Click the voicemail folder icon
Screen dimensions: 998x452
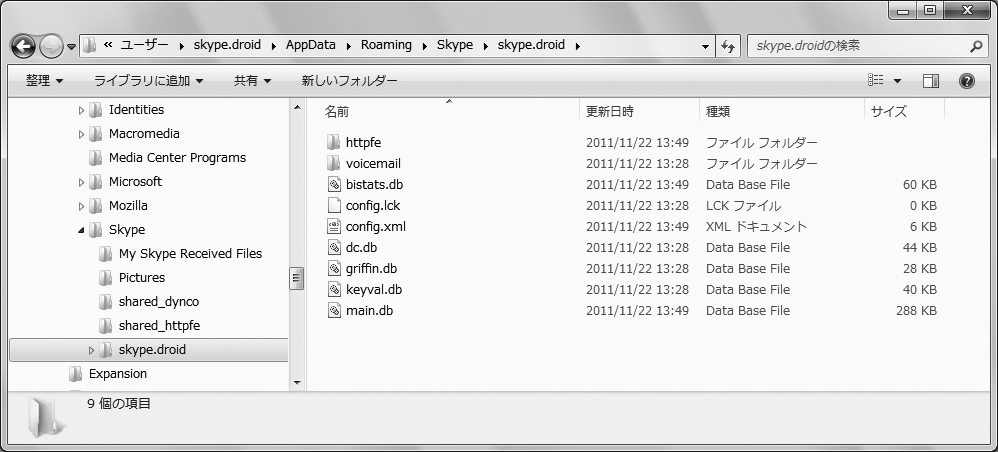pyautogui.click(x=334, y=164)
